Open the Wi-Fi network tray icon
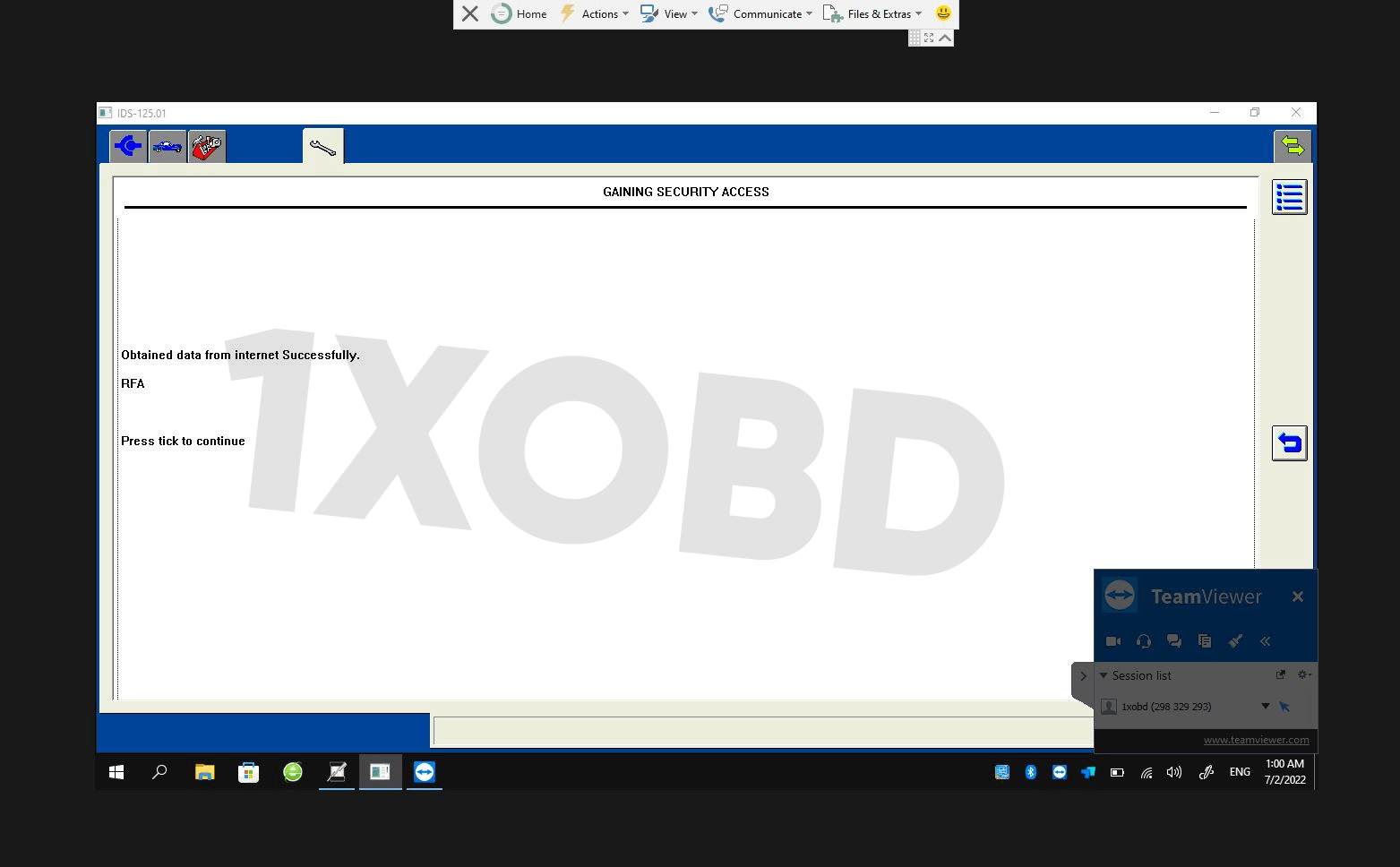The width and height of the screenshot is (1400, 867). pos(1146,772)
